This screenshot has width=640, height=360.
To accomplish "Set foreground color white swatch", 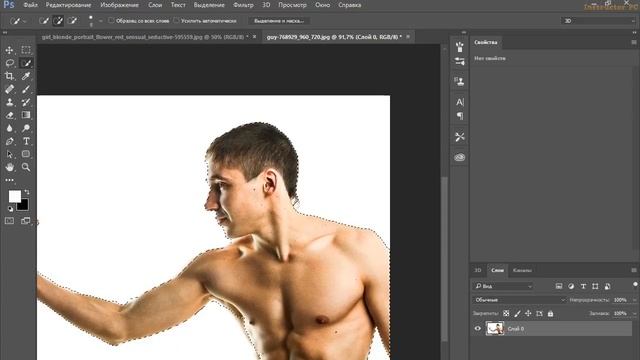I will pos(14,196).
